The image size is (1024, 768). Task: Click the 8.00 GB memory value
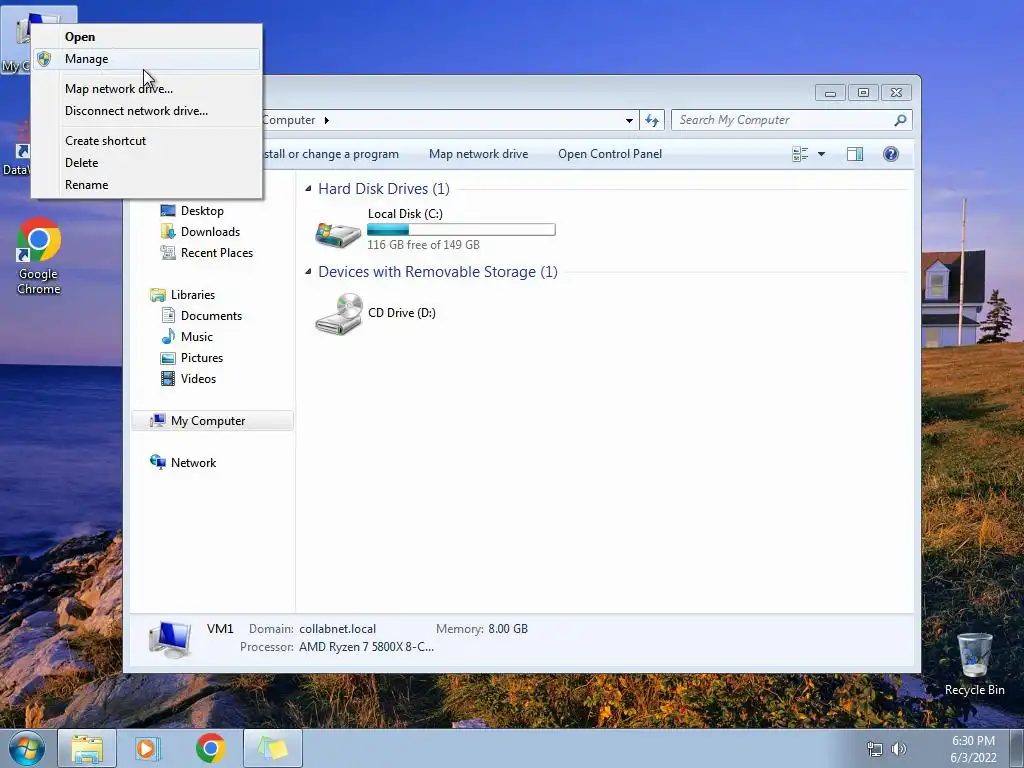(508, 629)
